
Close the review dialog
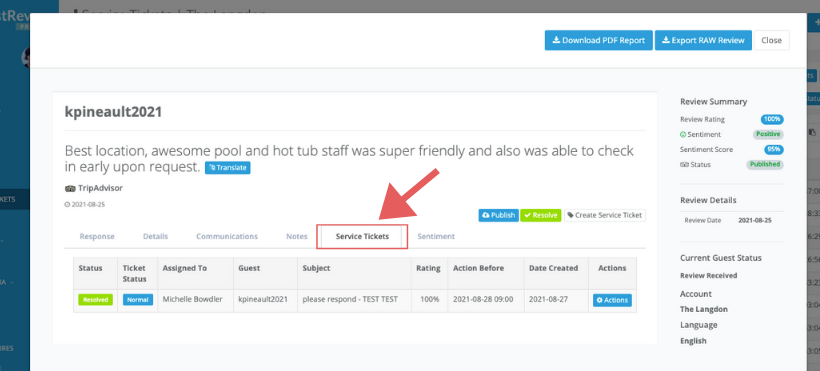pyautogui.click(x=771, y=40)
